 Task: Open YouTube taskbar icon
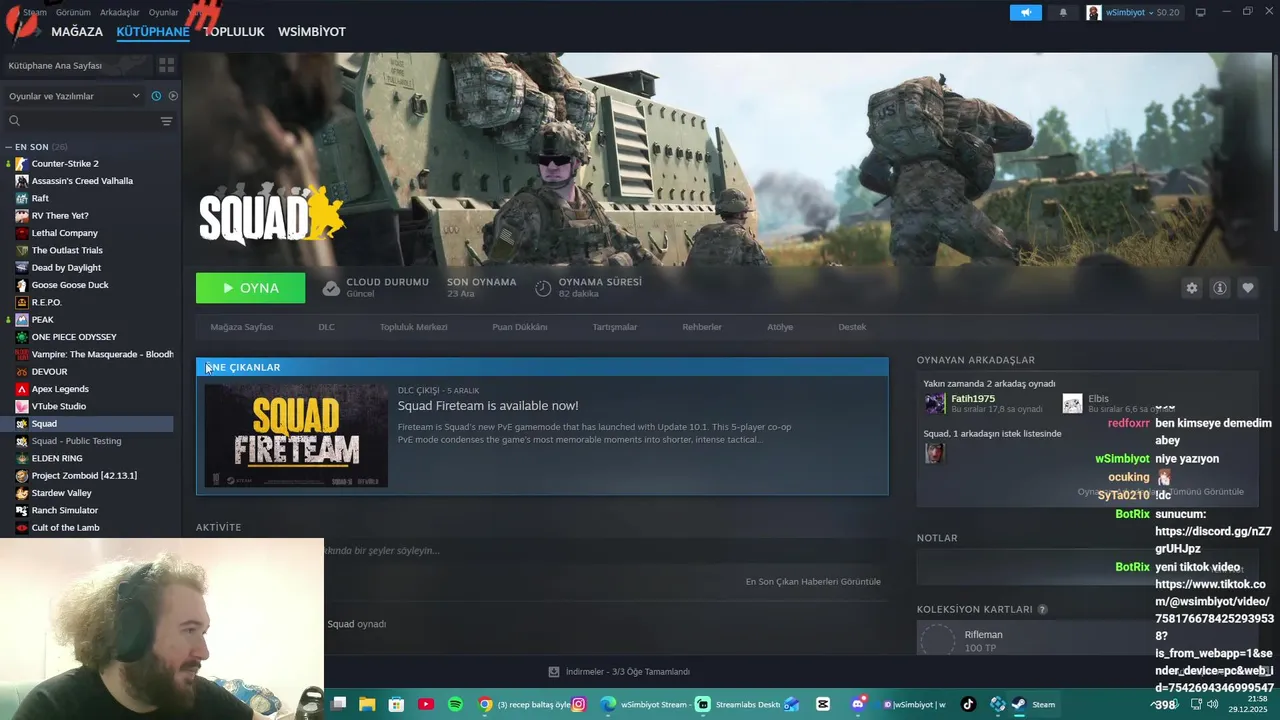coord(426,704)
